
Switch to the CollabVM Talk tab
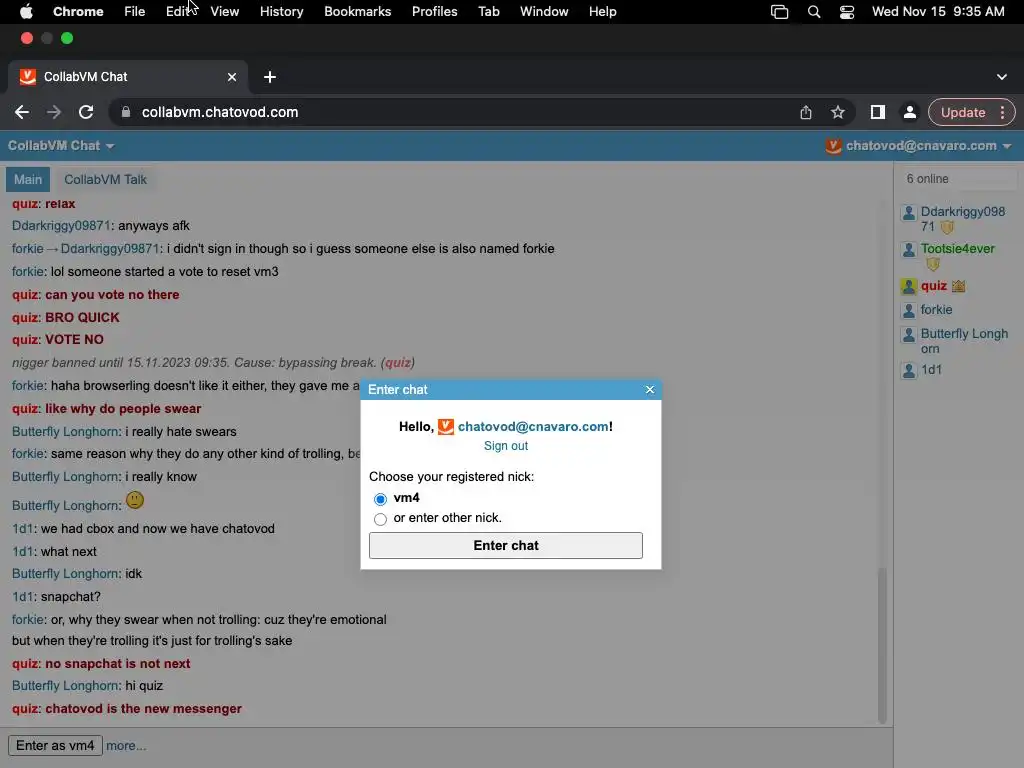[x=105, y=180]
